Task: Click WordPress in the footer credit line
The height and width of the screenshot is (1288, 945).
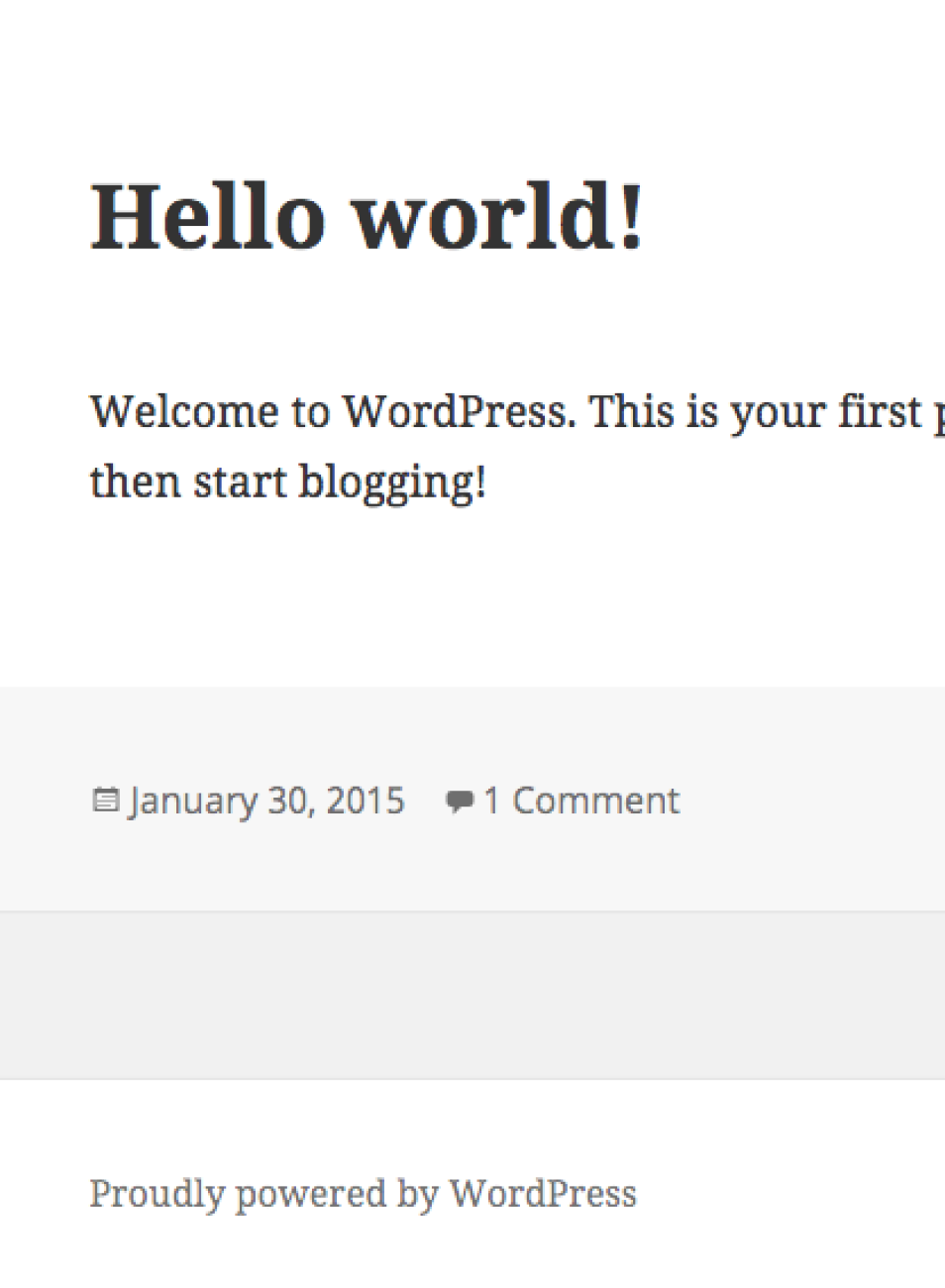Action: point(543,1194)
